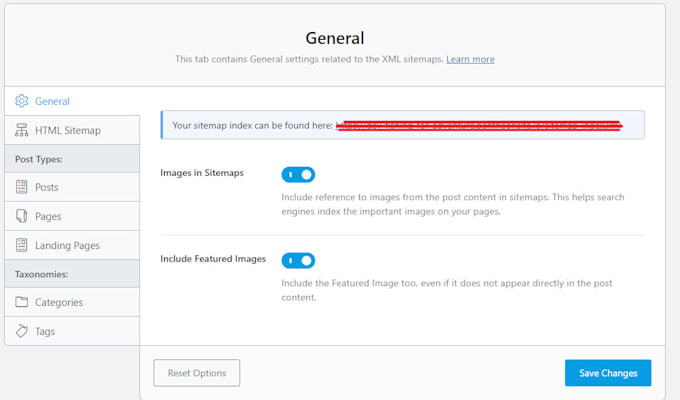Screen dimensions: 680x400
Task: Click the Include Featured Images label
Action: [213, 259]
